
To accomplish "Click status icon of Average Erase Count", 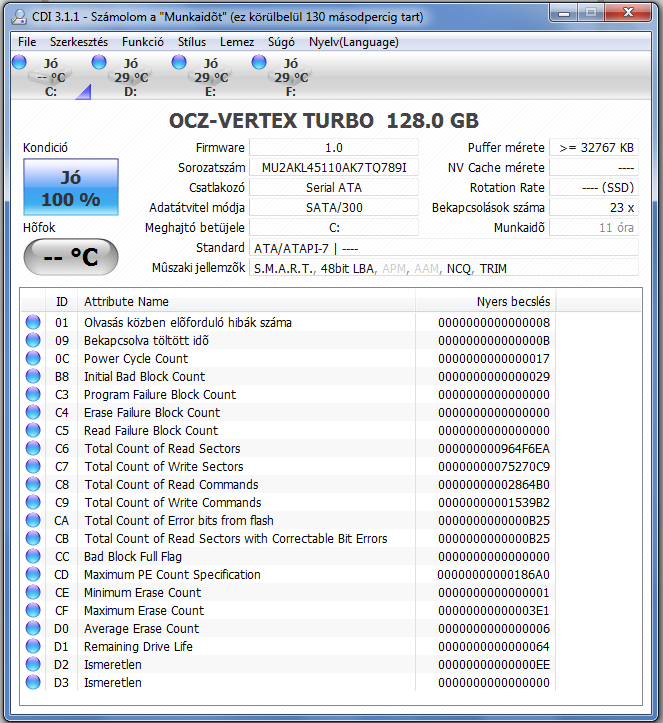I will coord(33,628).
